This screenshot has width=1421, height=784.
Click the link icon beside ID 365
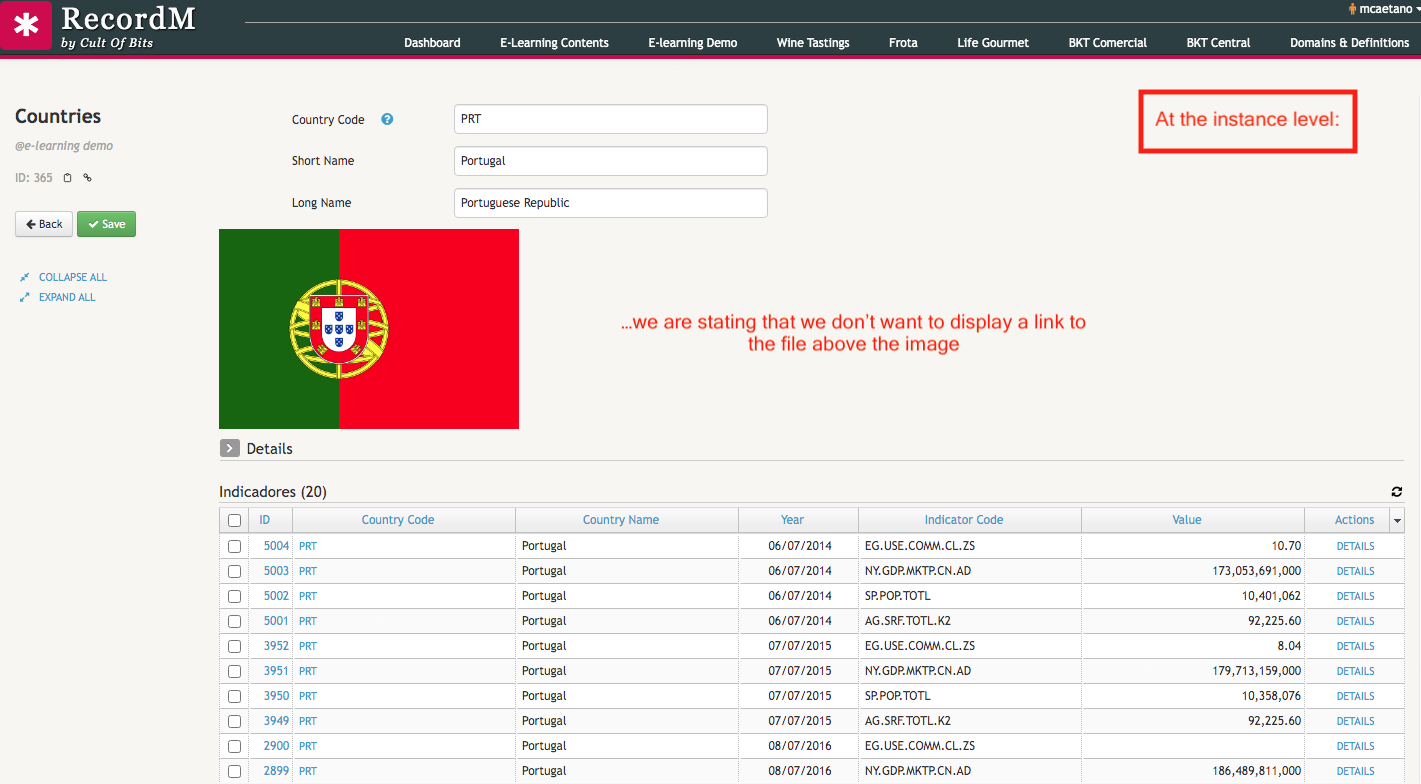click(x=87, y=178)
